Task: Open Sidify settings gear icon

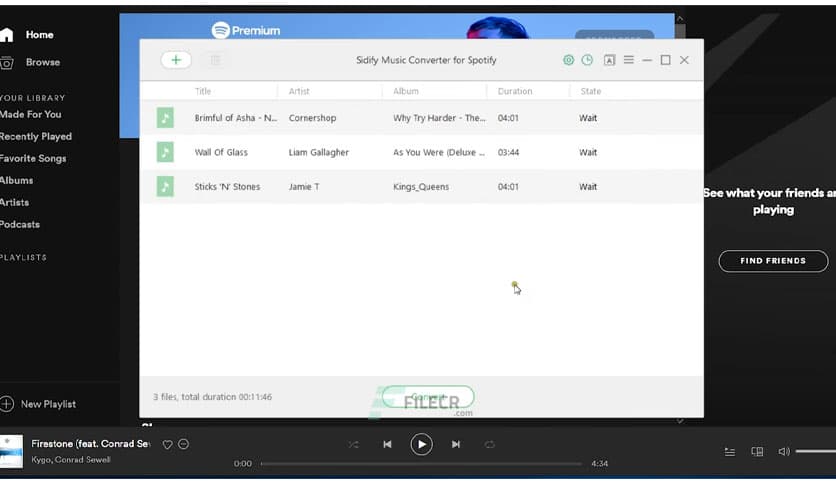Action: (x=568, y=60)
